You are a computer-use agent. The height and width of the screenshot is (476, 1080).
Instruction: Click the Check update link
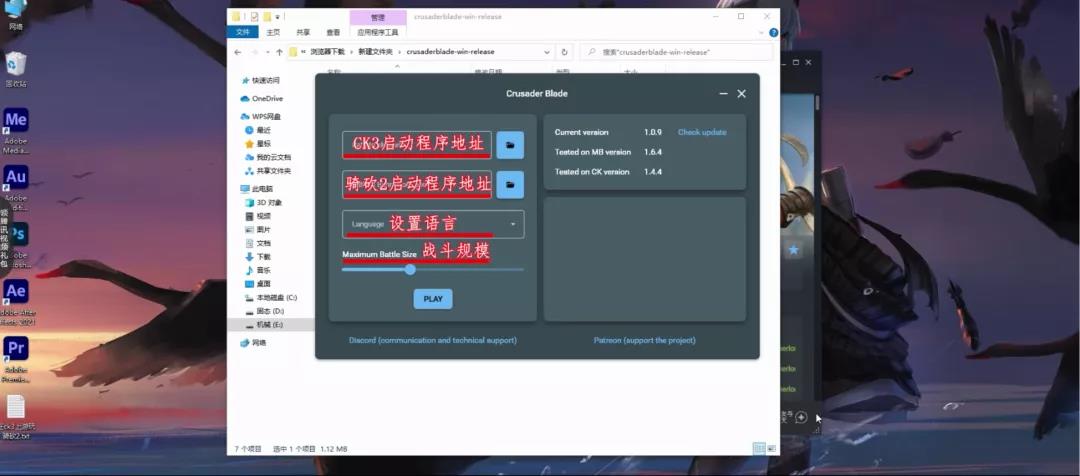pos(702,132)
